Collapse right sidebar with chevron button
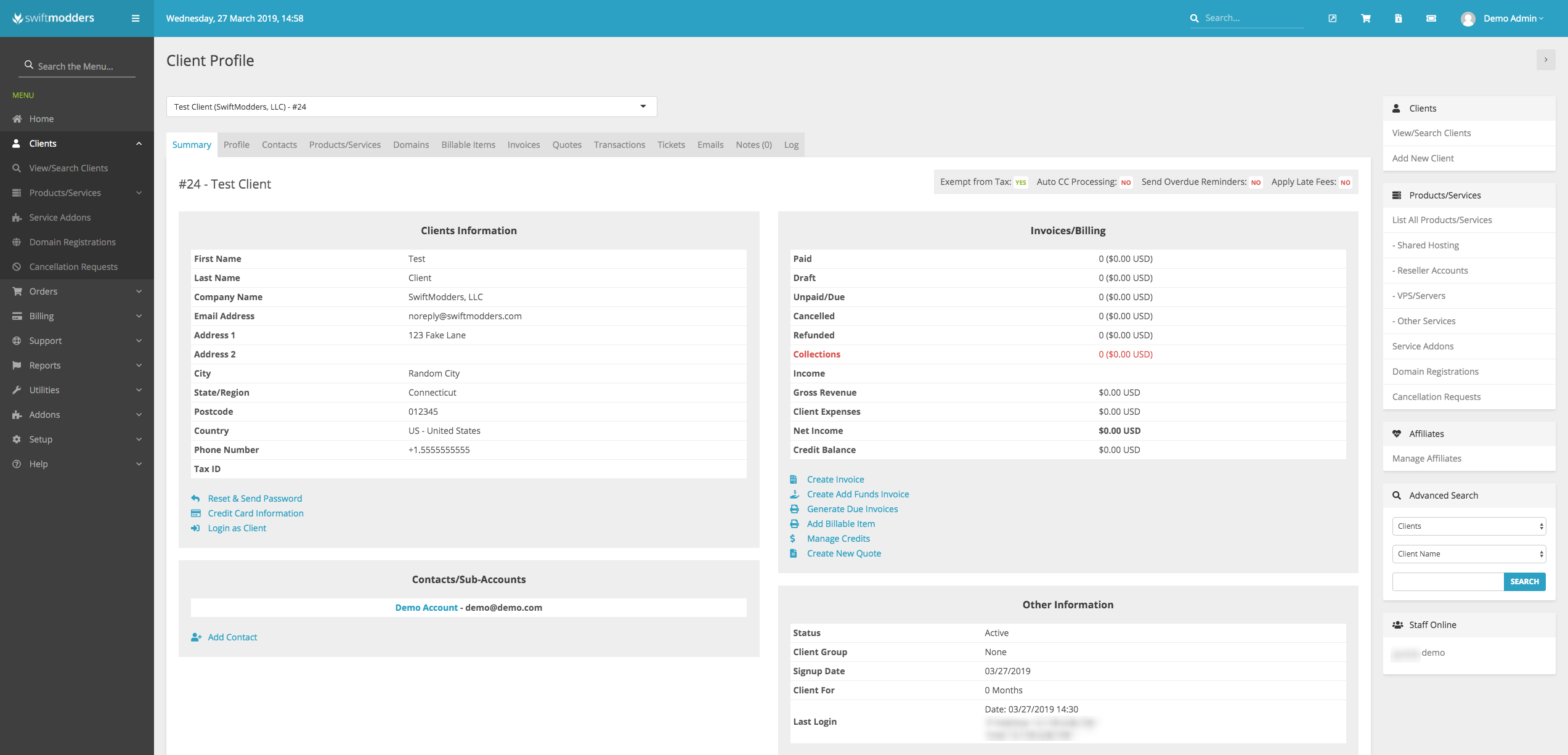 1545,60
